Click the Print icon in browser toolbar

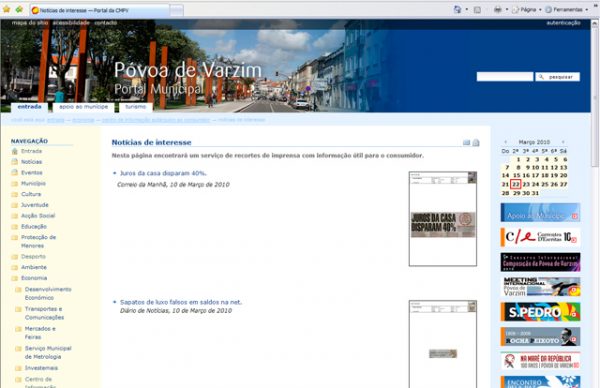click(497, 10)
